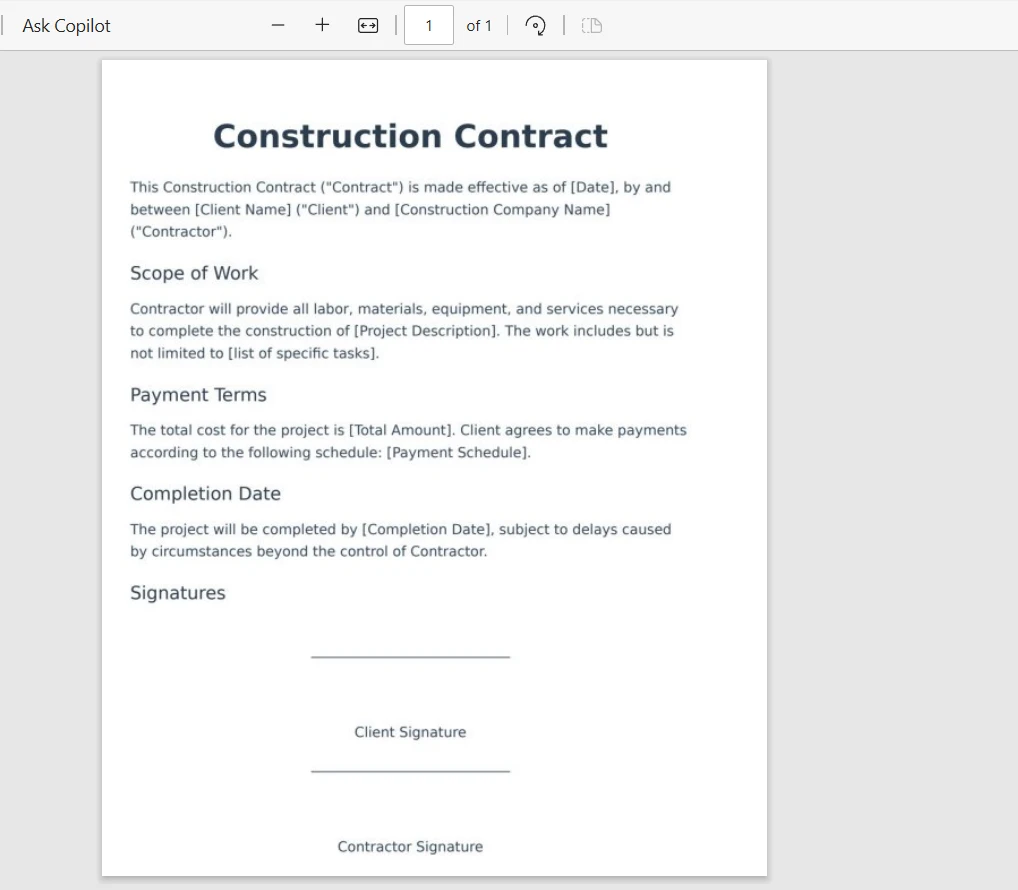The width and height of the screenshot is (1018, 890).
Task: Click the Scope of Work heading
Action: click(194, 273)
